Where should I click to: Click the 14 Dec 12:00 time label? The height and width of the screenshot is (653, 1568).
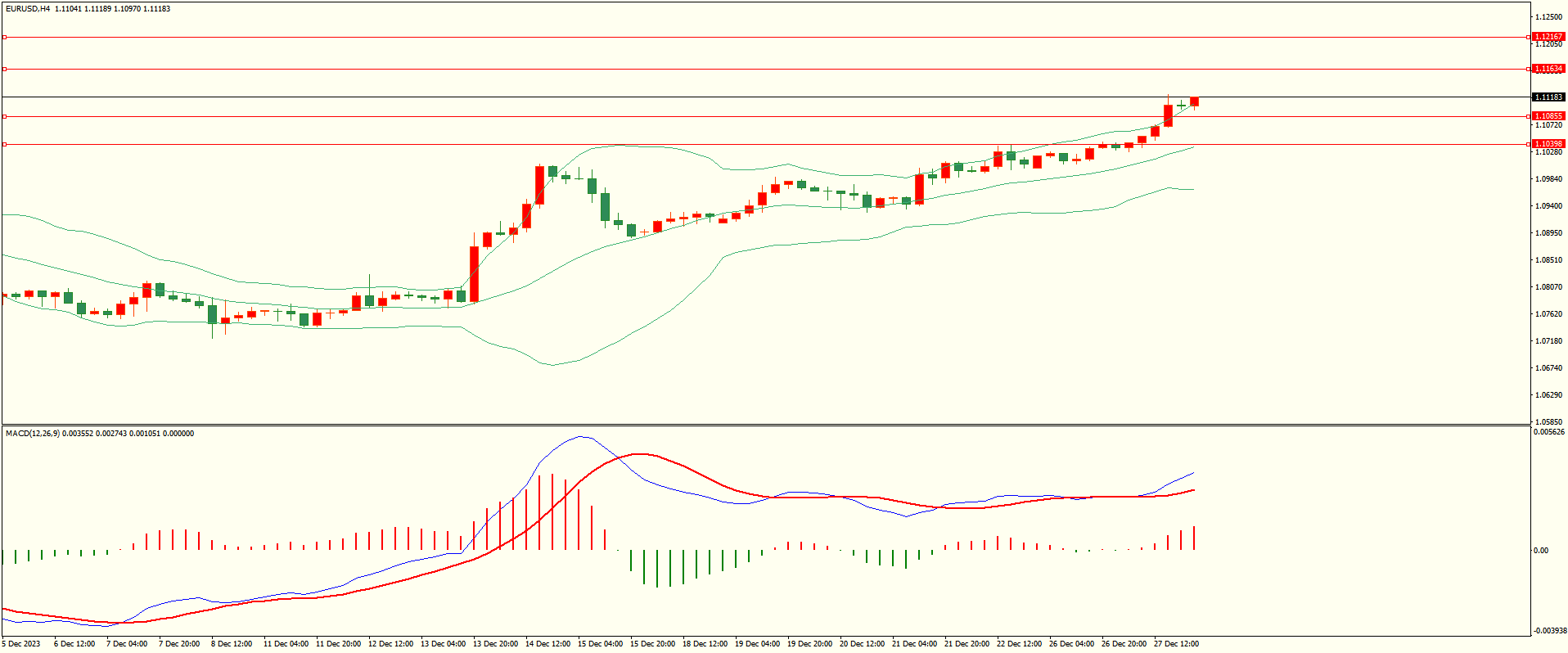[547, 644]
